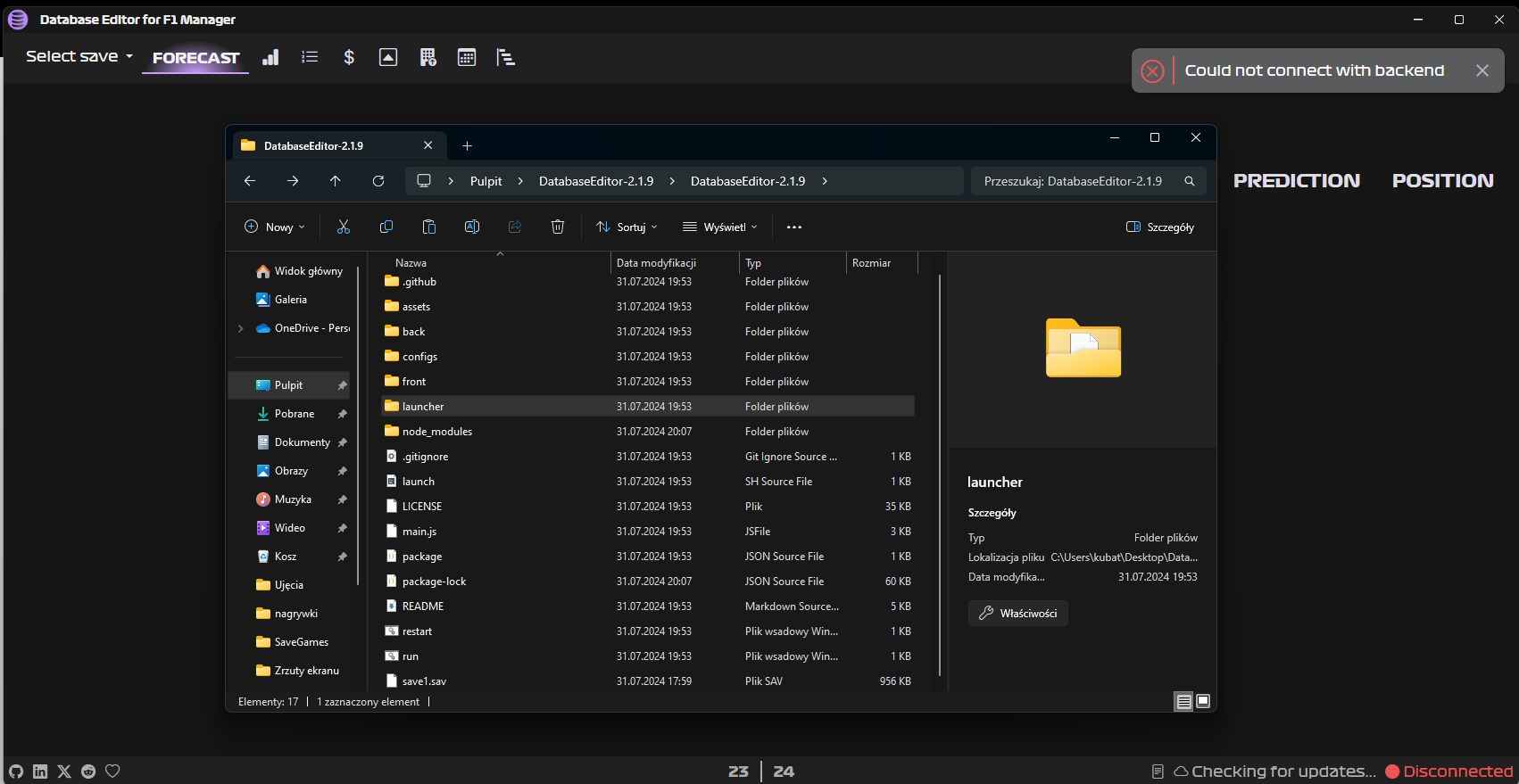1519x784 pixels.
Task: Expand chevron after last DatabaseEditor-2.1.9 breadcrumb
Action: tap(825, 181)
